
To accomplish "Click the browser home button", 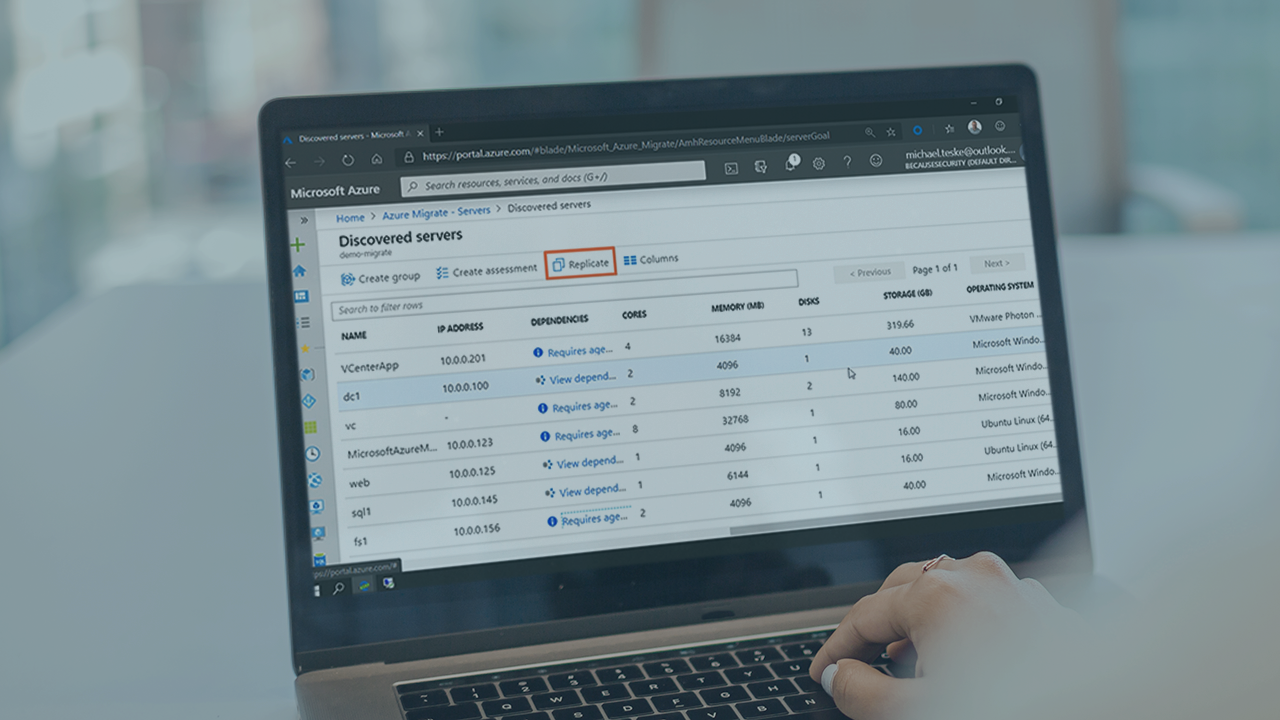I will pos(376,159).
